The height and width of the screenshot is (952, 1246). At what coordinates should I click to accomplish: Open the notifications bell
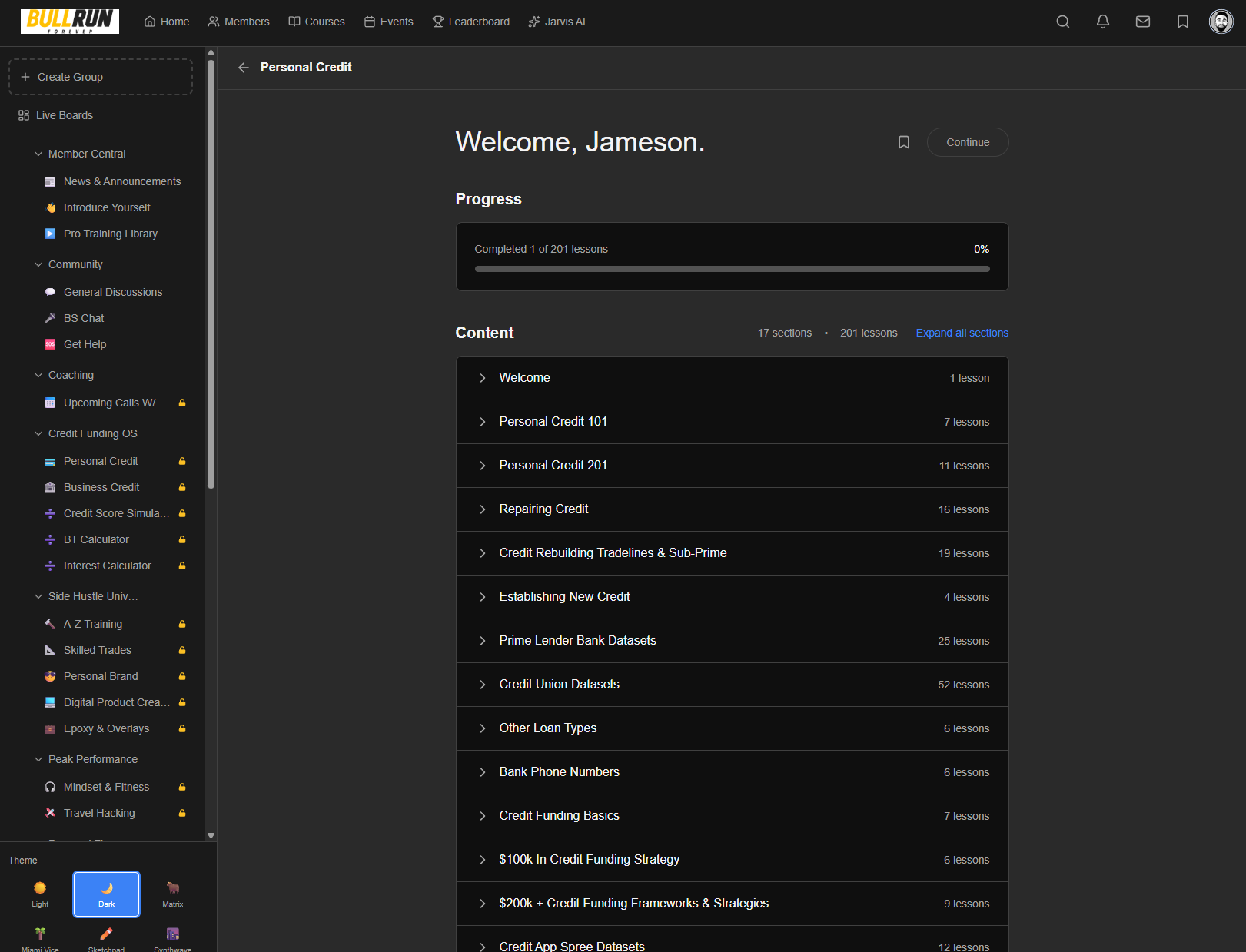(x=1103, y=22)
